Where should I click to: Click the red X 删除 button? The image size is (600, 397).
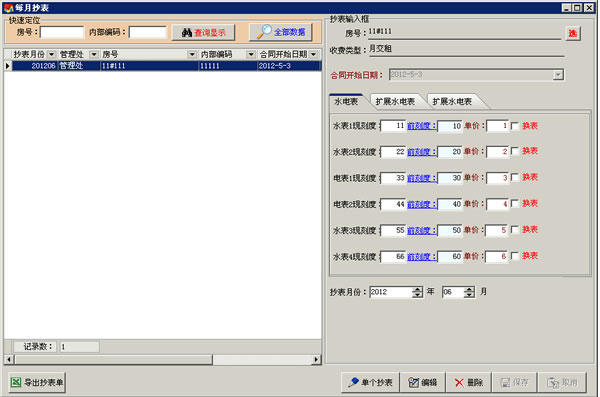(468, 382)
